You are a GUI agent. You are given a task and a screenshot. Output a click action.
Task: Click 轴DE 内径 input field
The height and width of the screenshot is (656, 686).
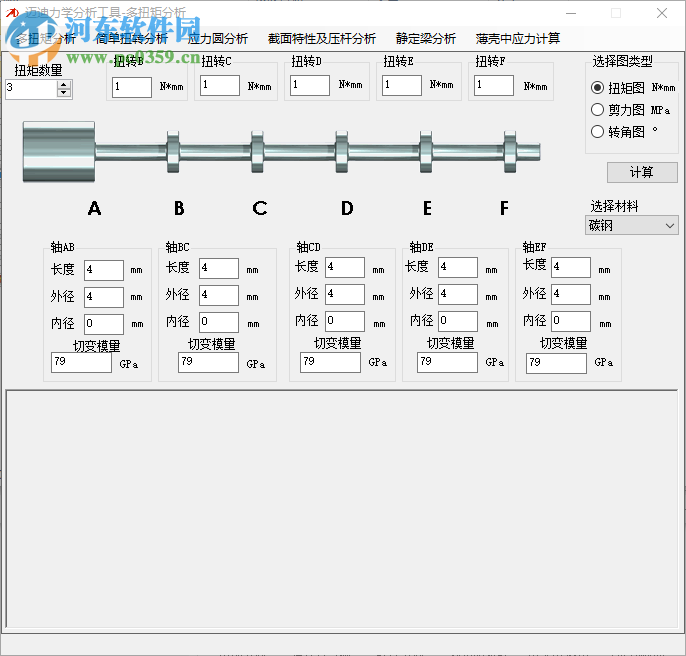(458, 322)
